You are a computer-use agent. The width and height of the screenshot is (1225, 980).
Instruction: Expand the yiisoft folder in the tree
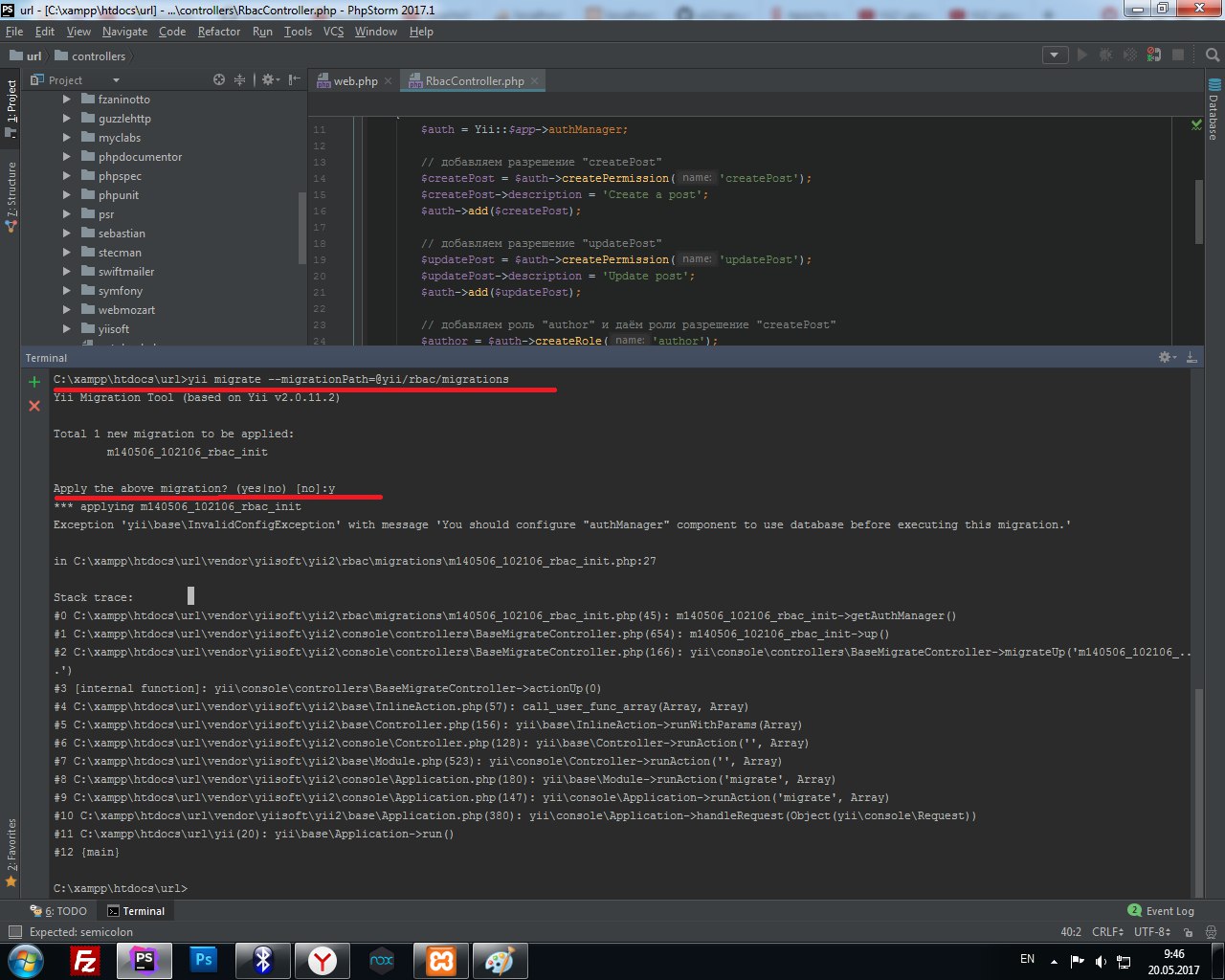[x=67, y=329]
